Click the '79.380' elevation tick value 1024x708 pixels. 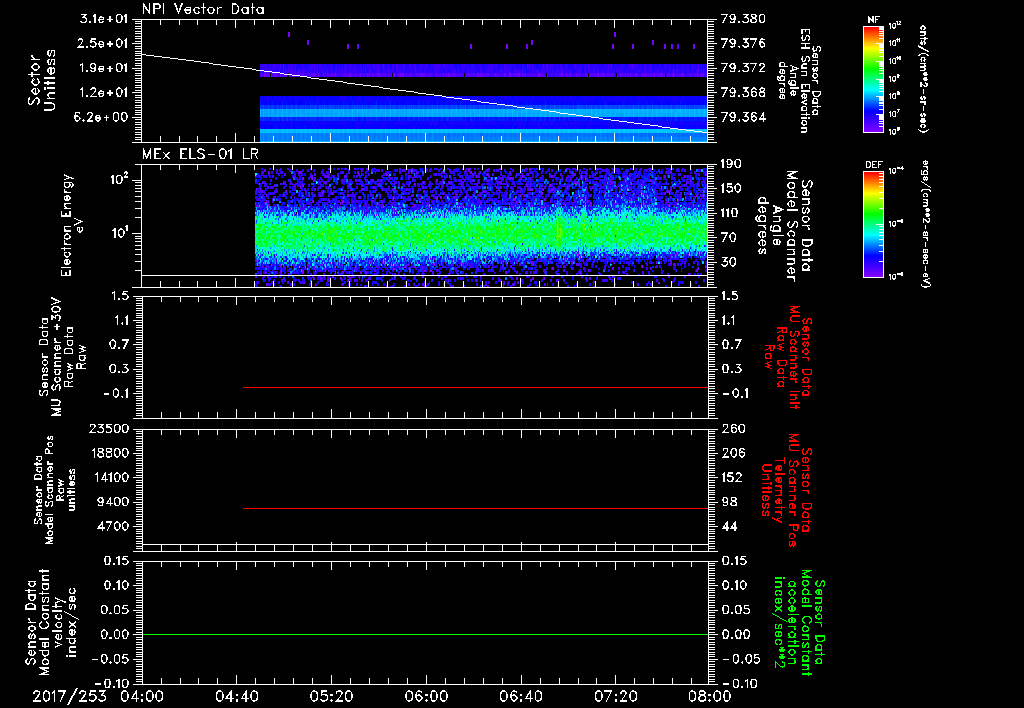pyautogui.click(x=743, y=18)
